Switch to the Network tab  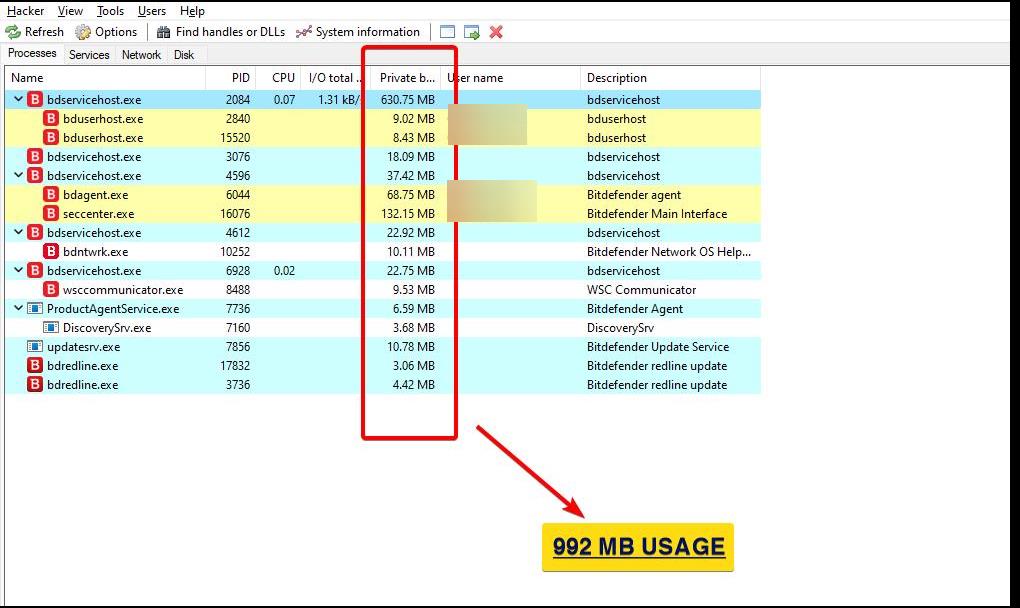[x=141, y=55]
